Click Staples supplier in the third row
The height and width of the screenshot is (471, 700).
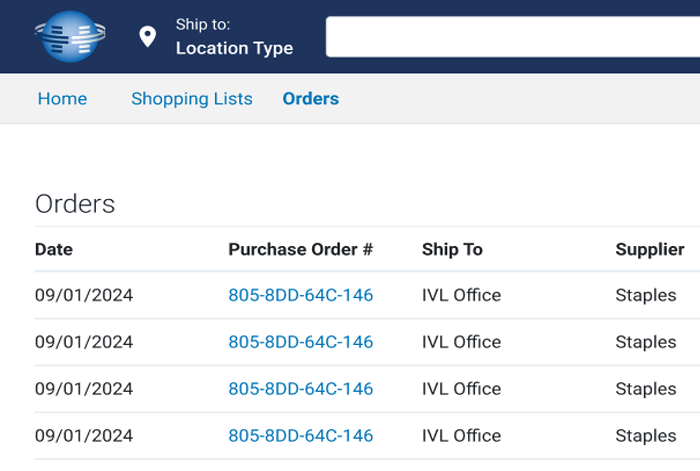[646, 389]
